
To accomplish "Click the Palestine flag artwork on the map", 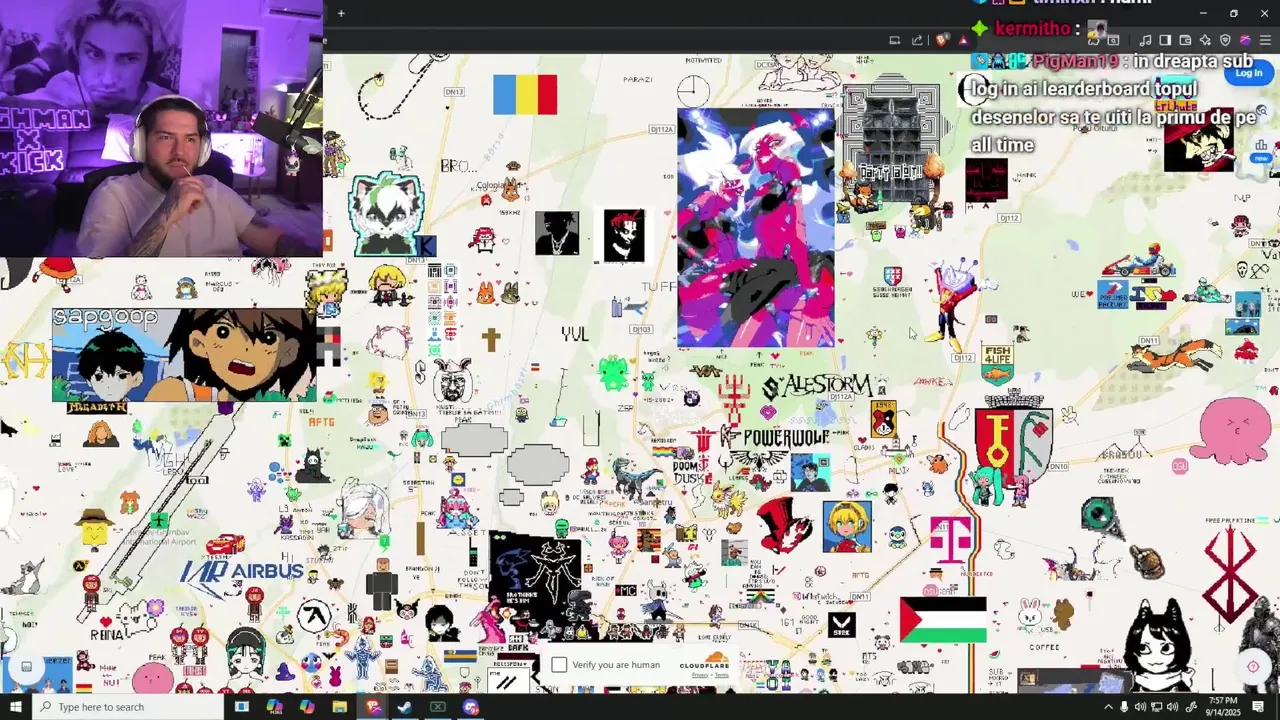I will coord(943,620).
